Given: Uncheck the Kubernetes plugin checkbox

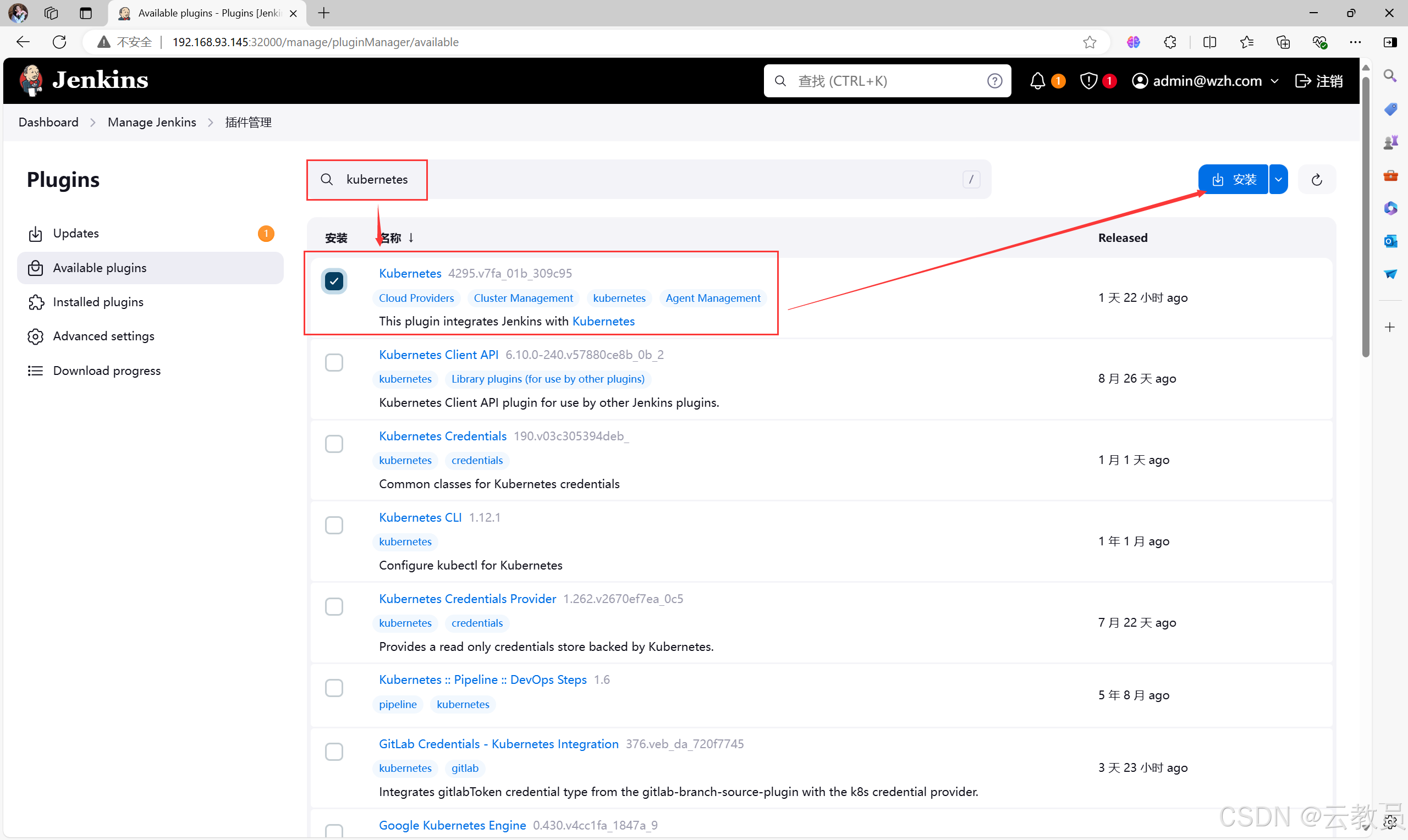Looking at the screenshot, I should click(334, 281).
